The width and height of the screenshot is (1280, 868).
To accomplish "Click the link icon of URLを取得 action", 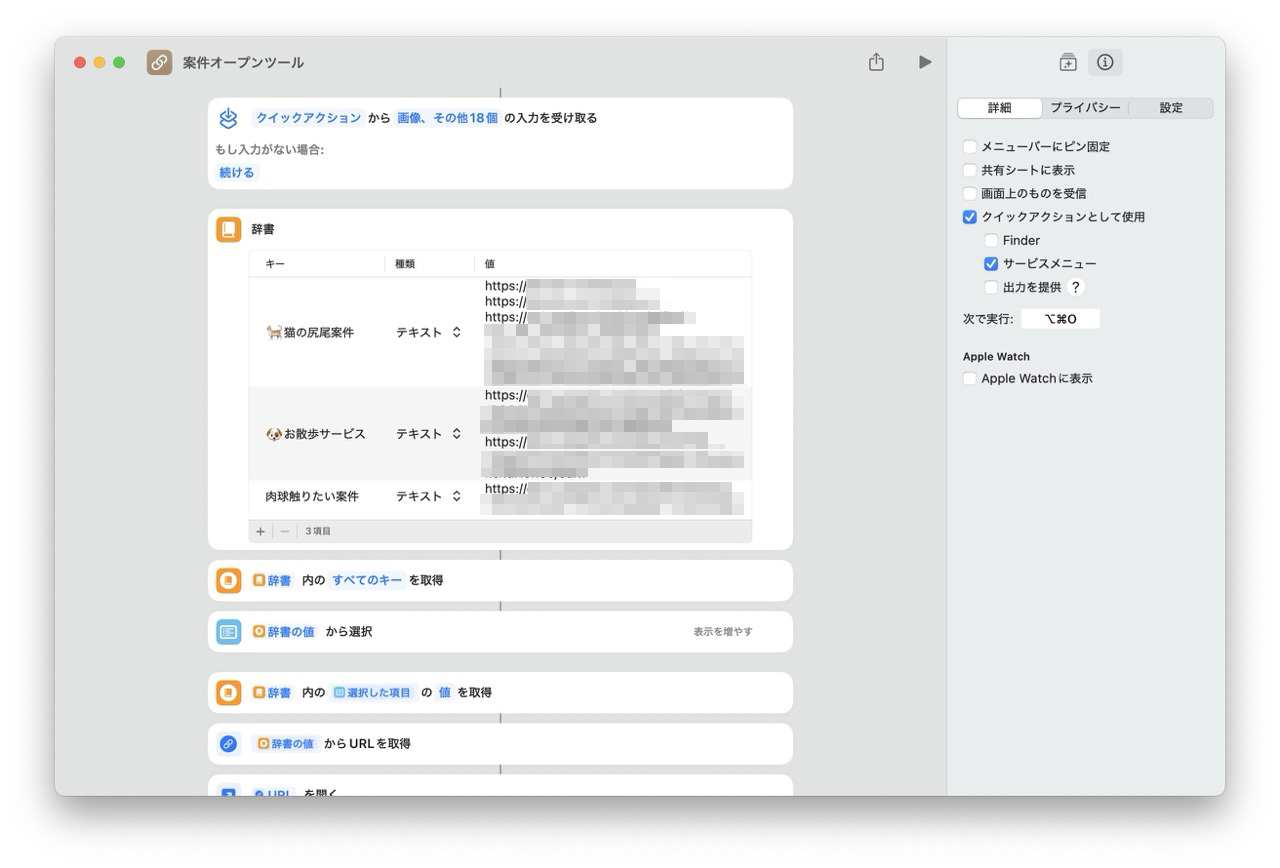I will 228,744.
